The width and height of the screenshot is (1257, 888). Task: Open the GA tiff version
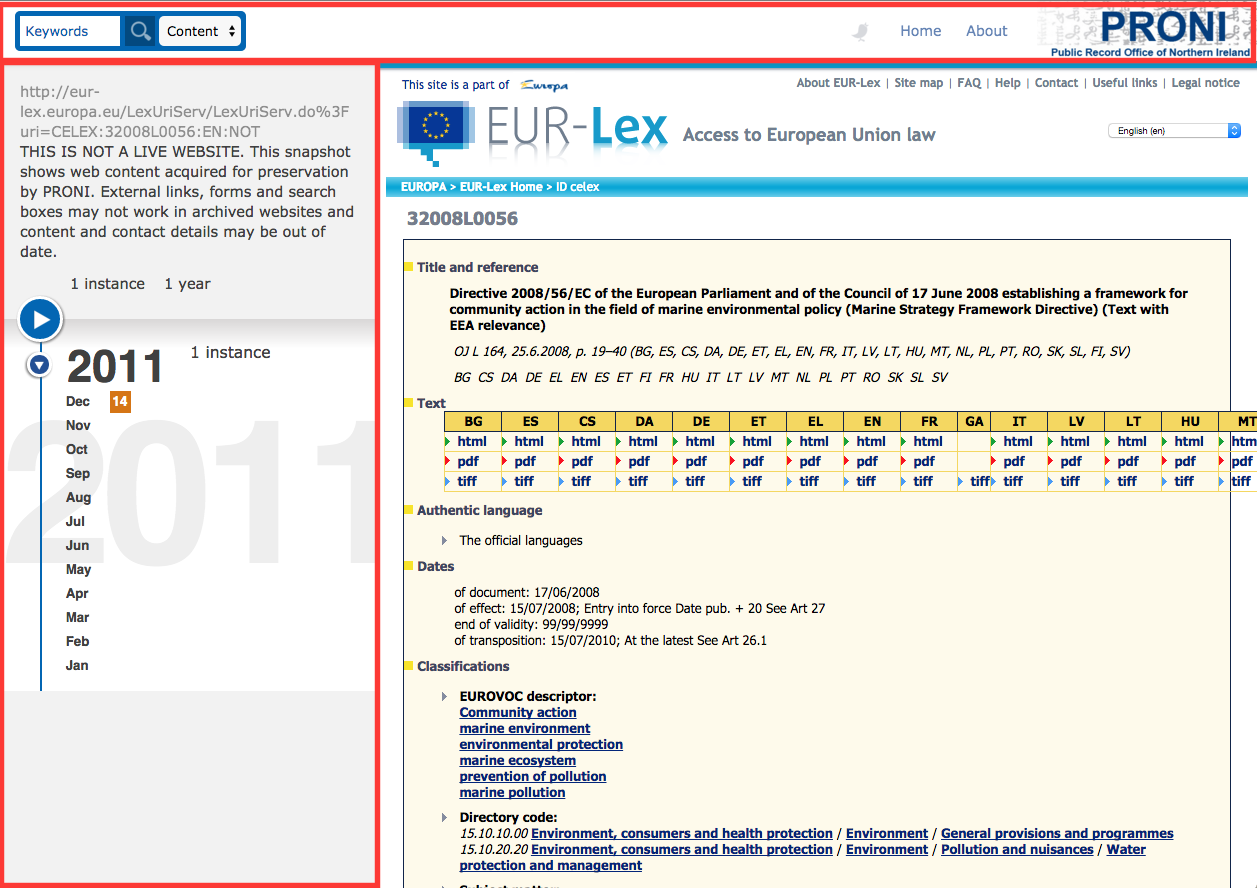click(x=980, y=481)
